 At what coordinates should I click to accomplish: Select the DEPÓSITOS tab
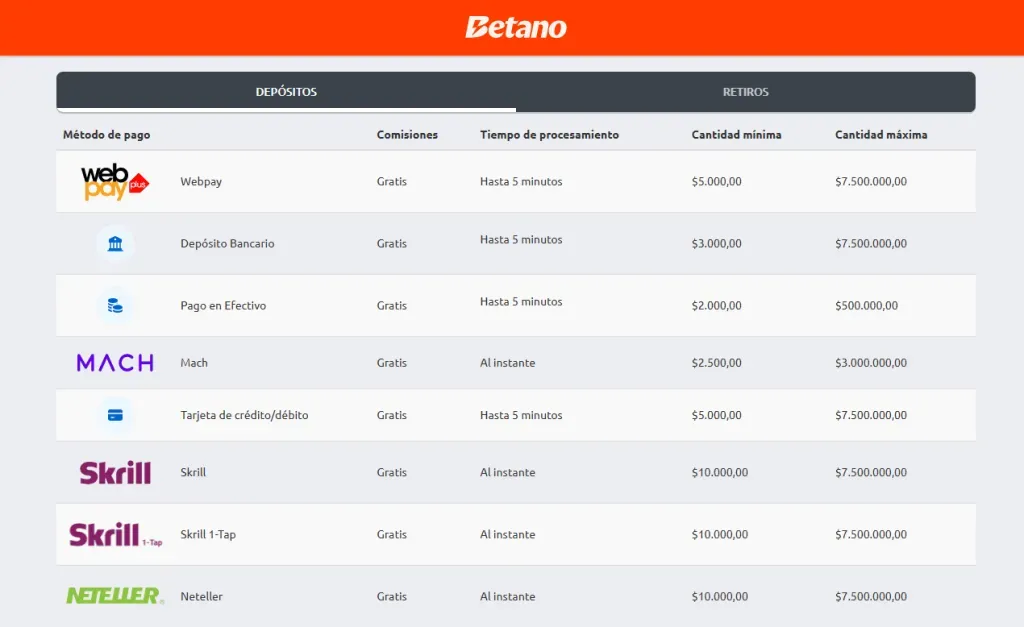(286, 91)
